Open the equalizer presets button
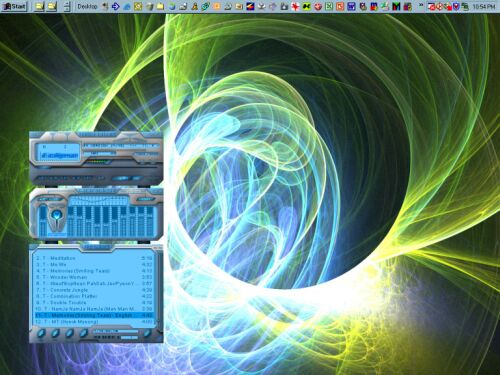The width and height of the screenshot is (500, 375). [146, 199]
